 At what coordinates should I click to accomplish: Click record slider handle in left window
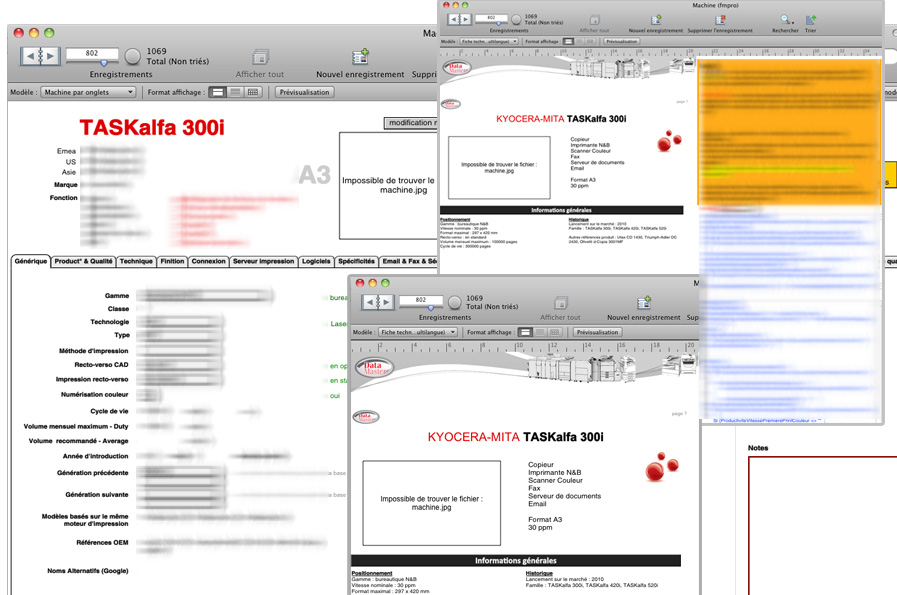(104, 63)
